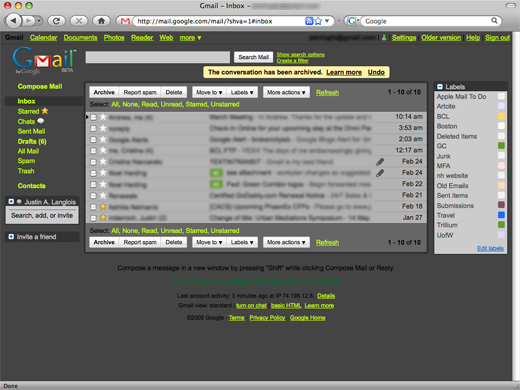This screenshot has height=390, width=520.
Task: Click the blue color swatch beside Travel label
Action: click(501, 215)
